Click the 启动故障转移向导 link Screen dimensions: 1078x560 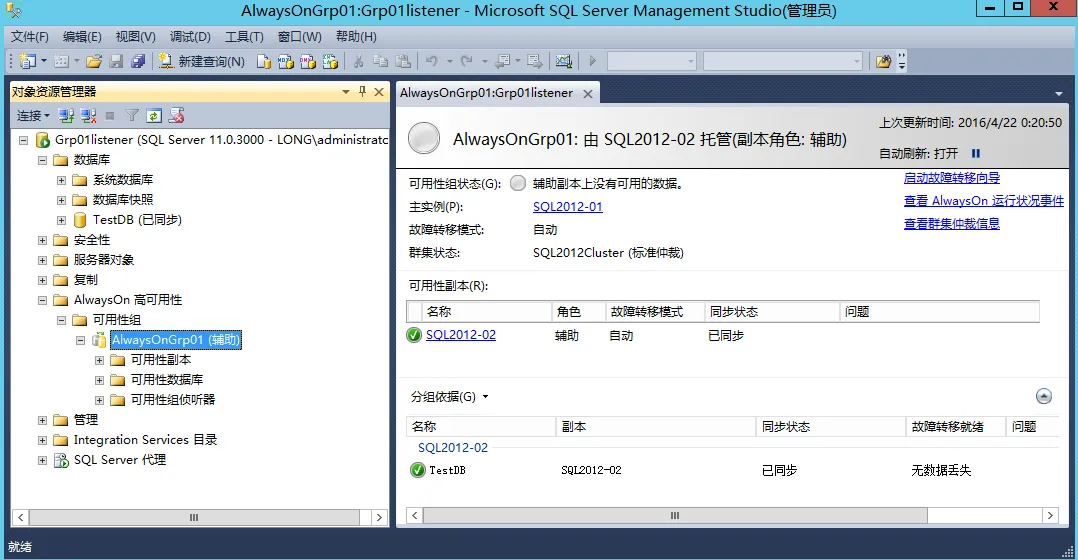point(952,178)
